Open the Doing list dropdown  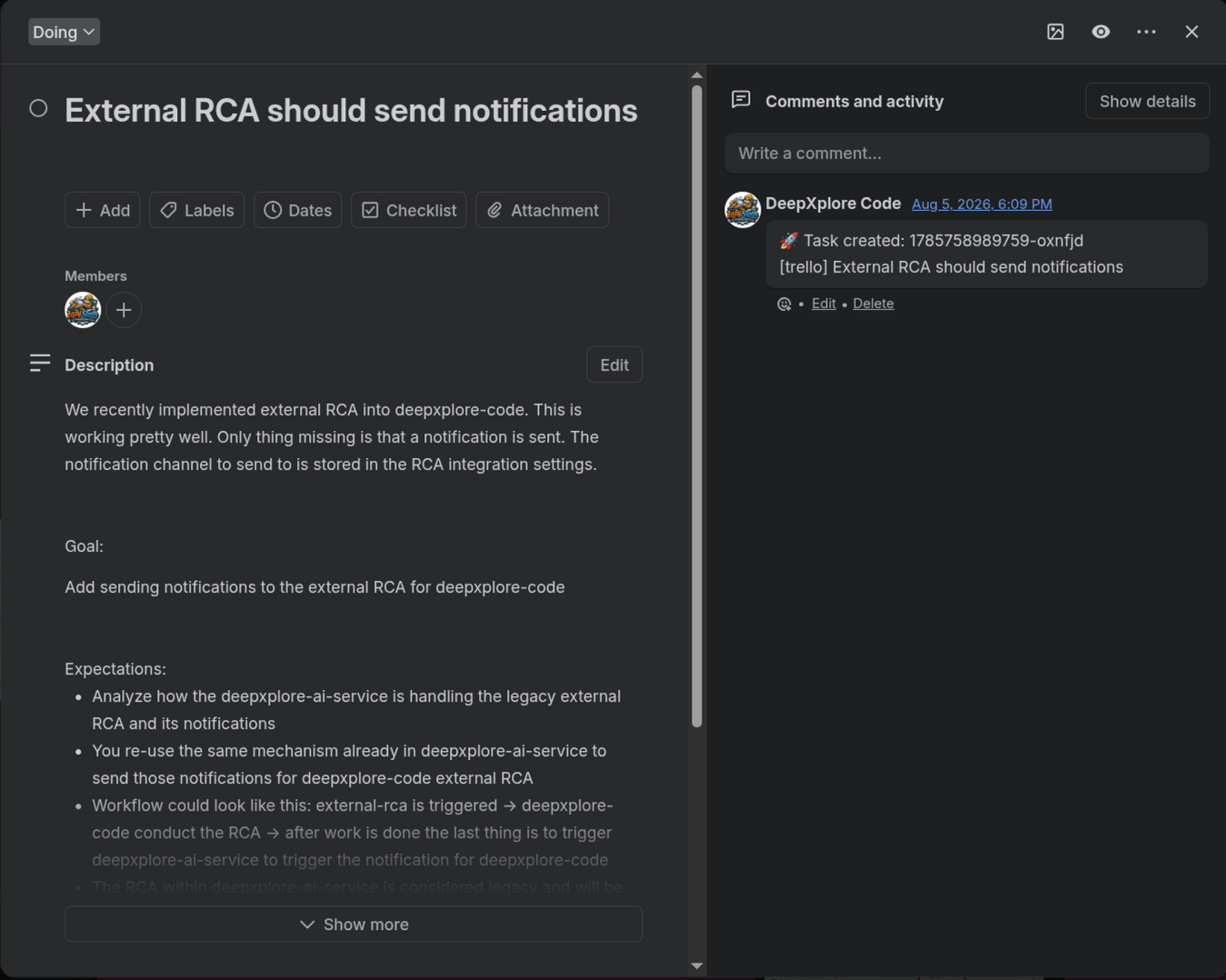[x=64, y=32]
